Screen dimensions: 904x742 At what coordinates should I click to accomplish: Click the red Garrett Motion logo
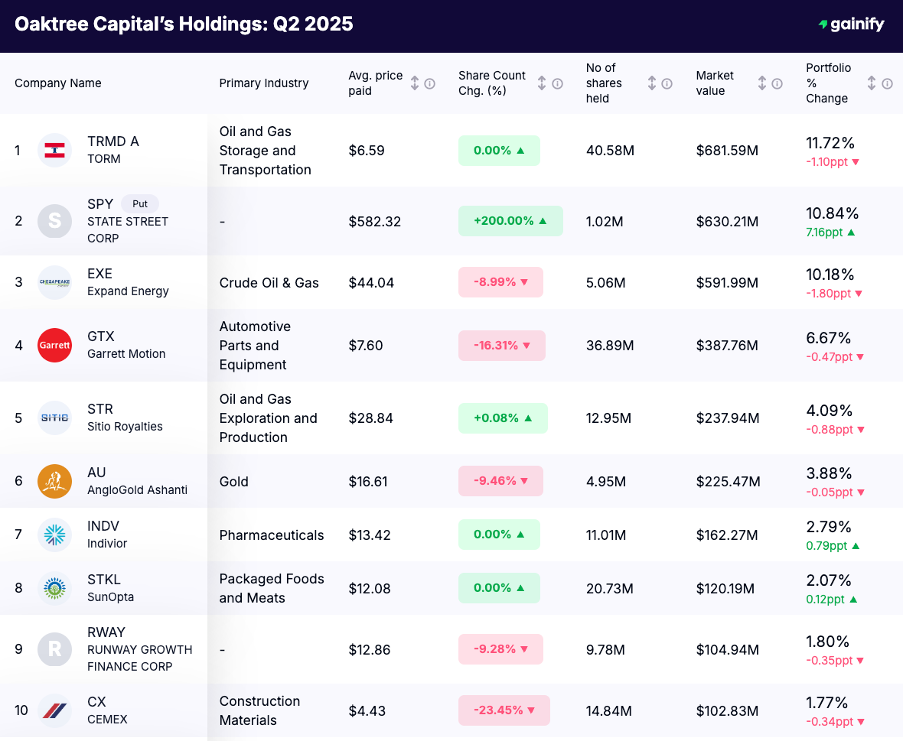[x=55, y=345]
